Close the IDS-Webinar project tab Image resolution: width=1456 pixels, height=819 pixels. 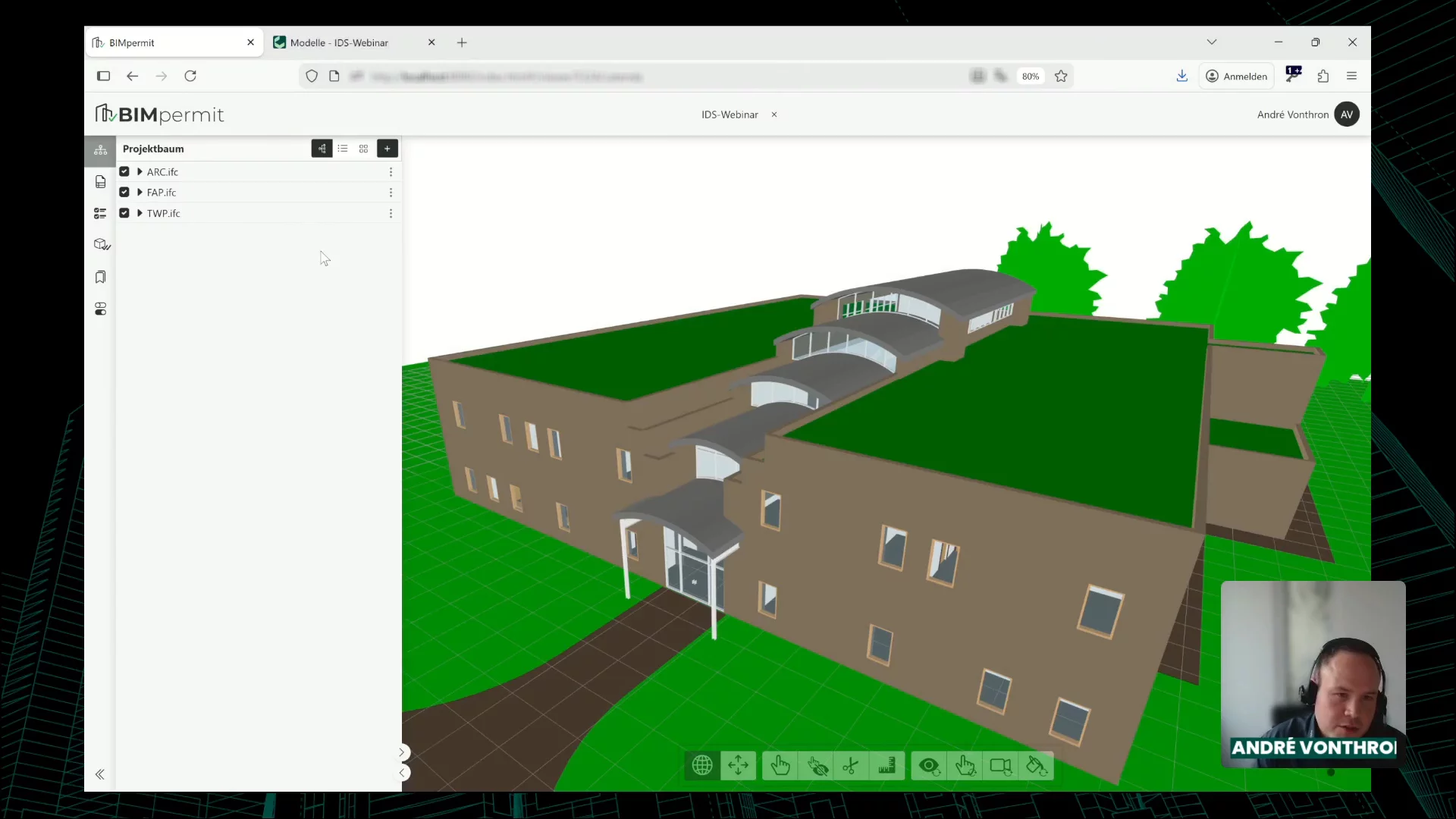coord(774,115)
